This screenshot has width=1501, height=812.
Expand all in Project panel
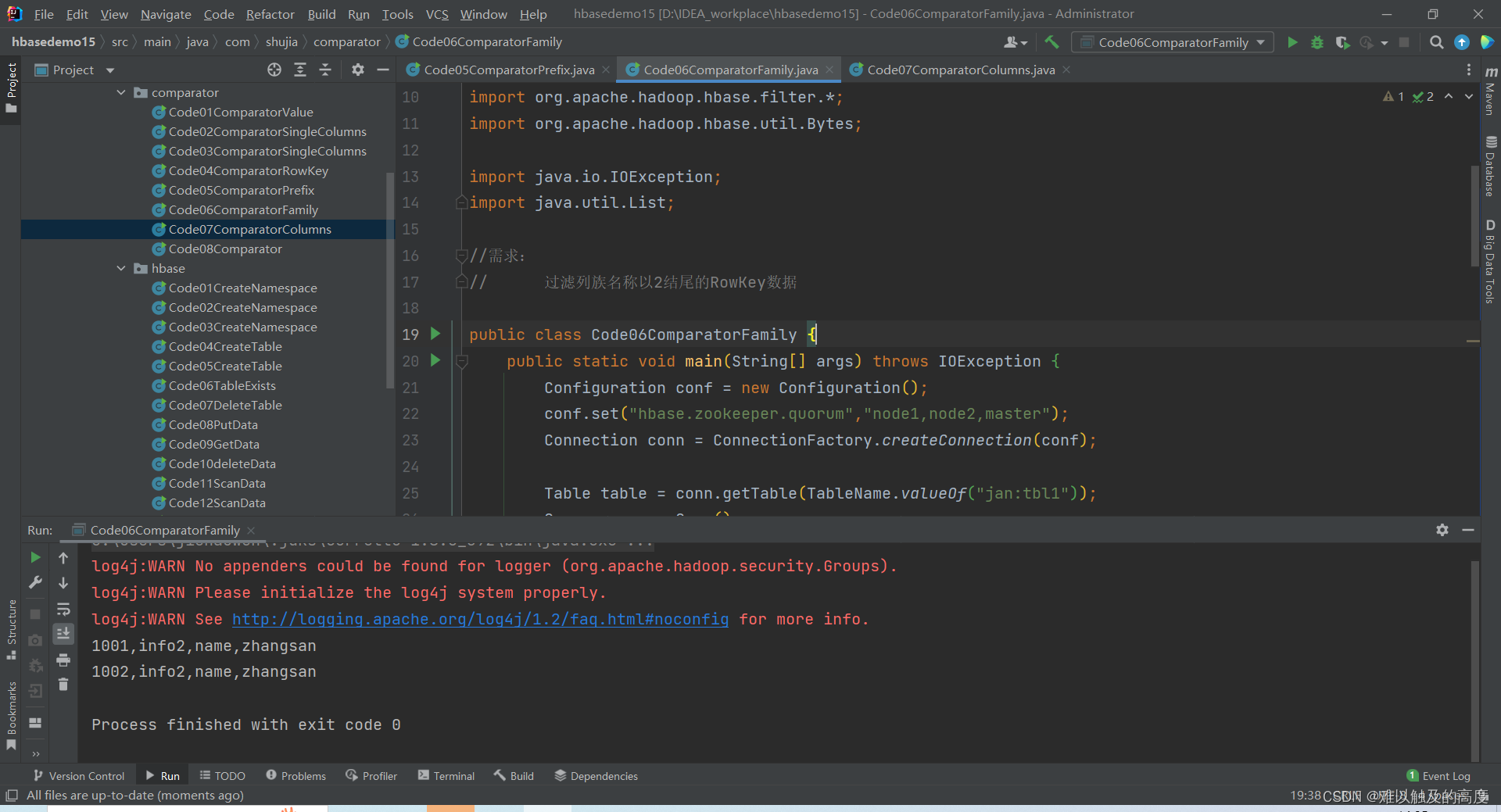(x=300, y=70)
